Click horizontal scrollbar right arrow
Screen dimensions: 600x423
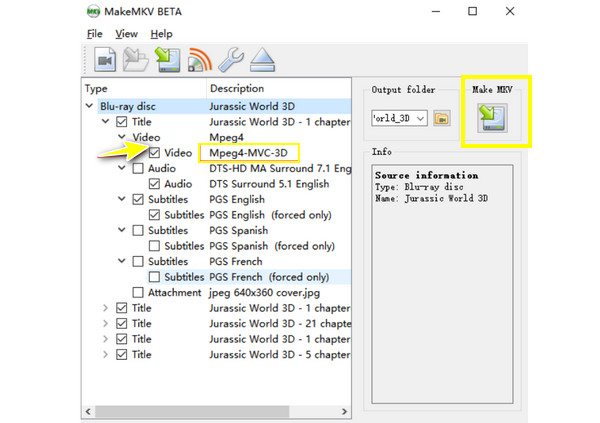point(344,412)
